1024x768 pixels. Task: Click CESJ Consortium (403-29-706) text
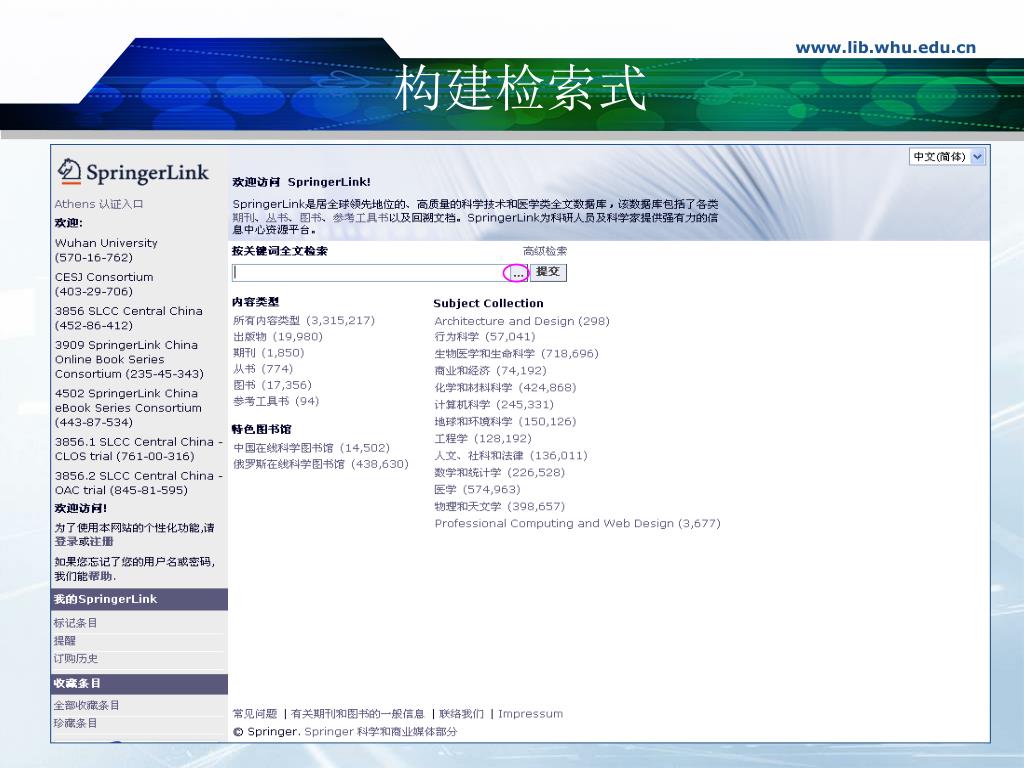(x=104, y=284)
